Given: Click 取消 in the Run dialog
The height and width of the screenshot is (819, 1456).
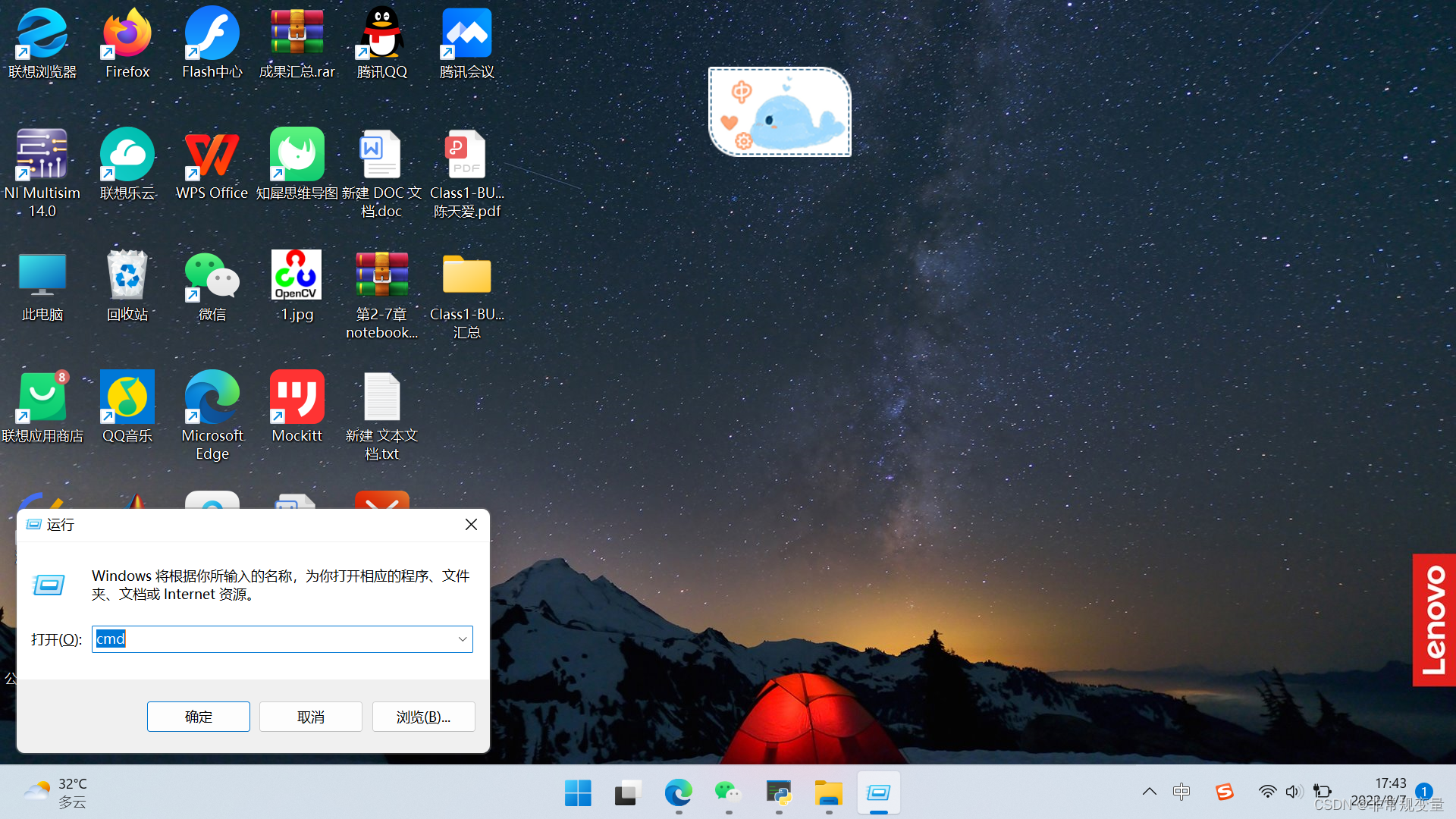Looking at the screenshot, I should point(311,717).
